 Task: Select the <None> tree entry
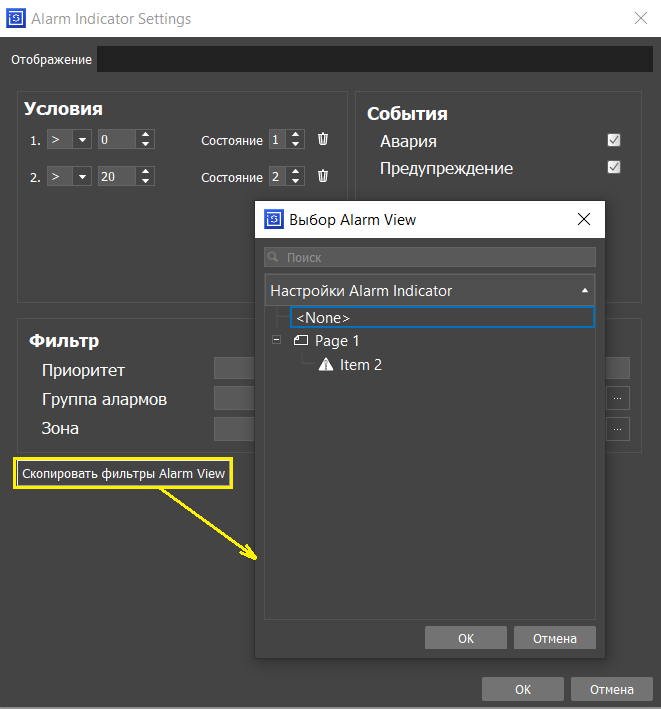[x=323, y=317]
